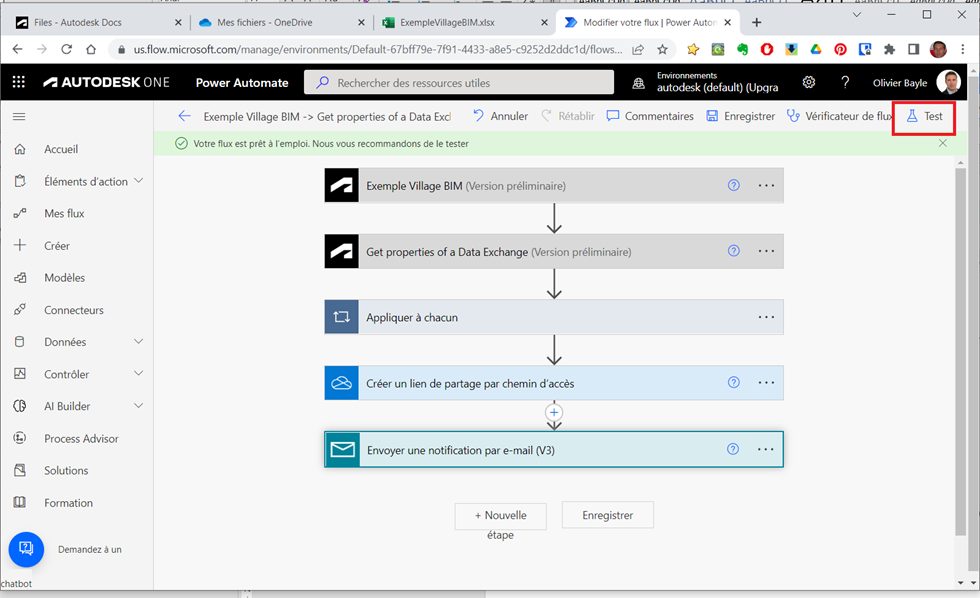Viewport: 980px width, 598px height.
Task: Expand the Exemple Village BIM trigger card
Action: (x=554, y=185)
